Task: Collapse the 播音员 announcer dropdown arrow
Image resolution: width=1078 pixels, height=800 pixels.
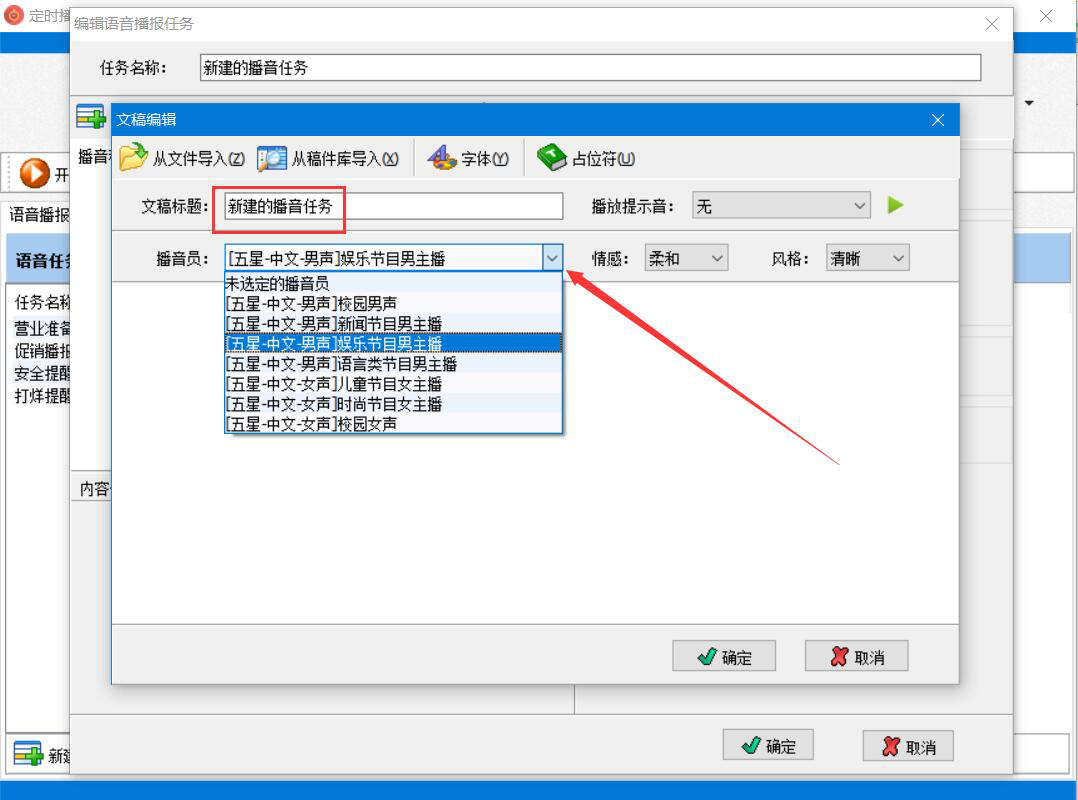Action: [552, 258]
